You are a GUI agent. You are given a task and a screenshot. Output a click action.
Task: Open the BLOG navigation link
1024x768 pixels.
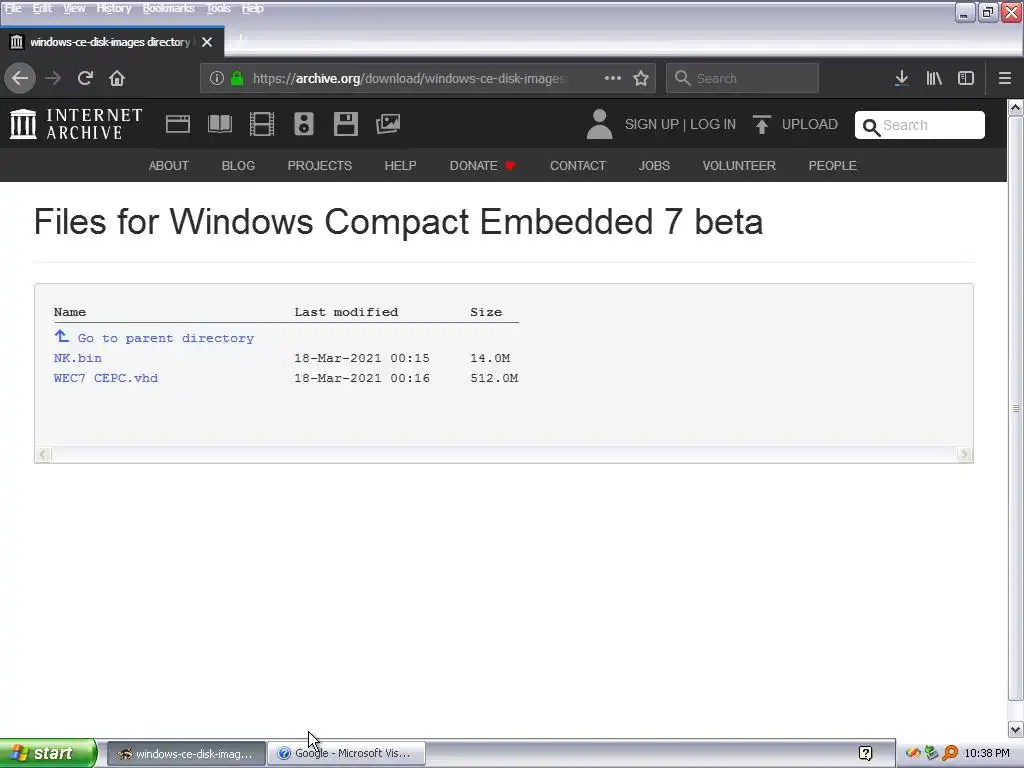tap(238, 165)
